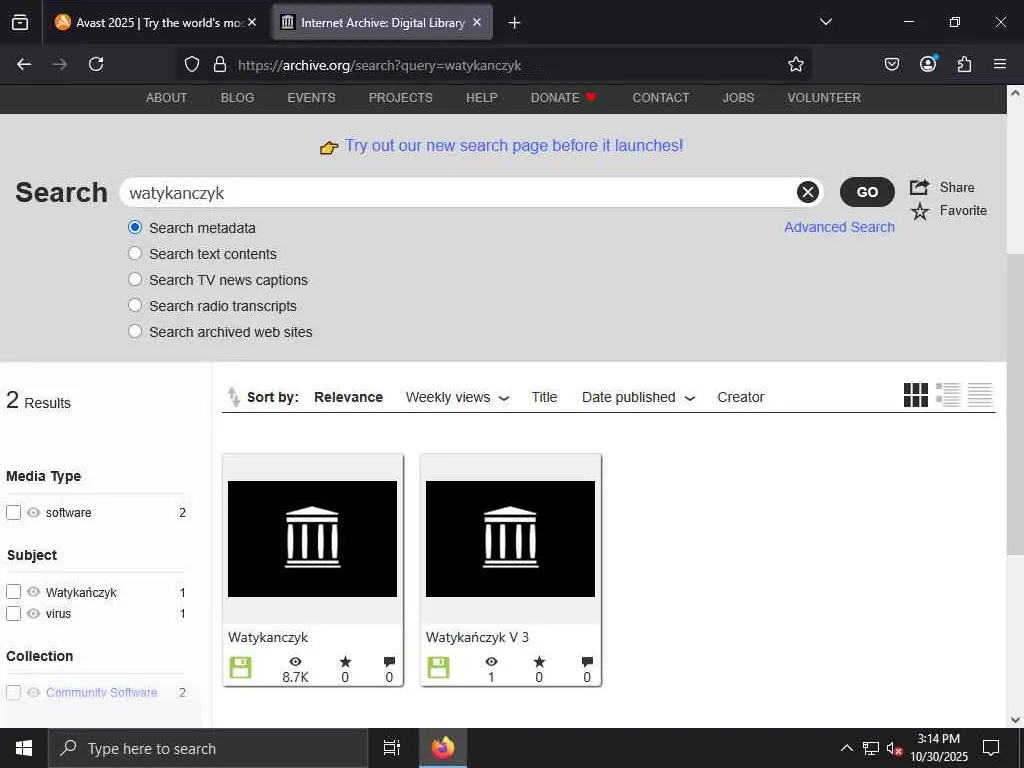Check the virus subject checkbox

click(14, 613)
